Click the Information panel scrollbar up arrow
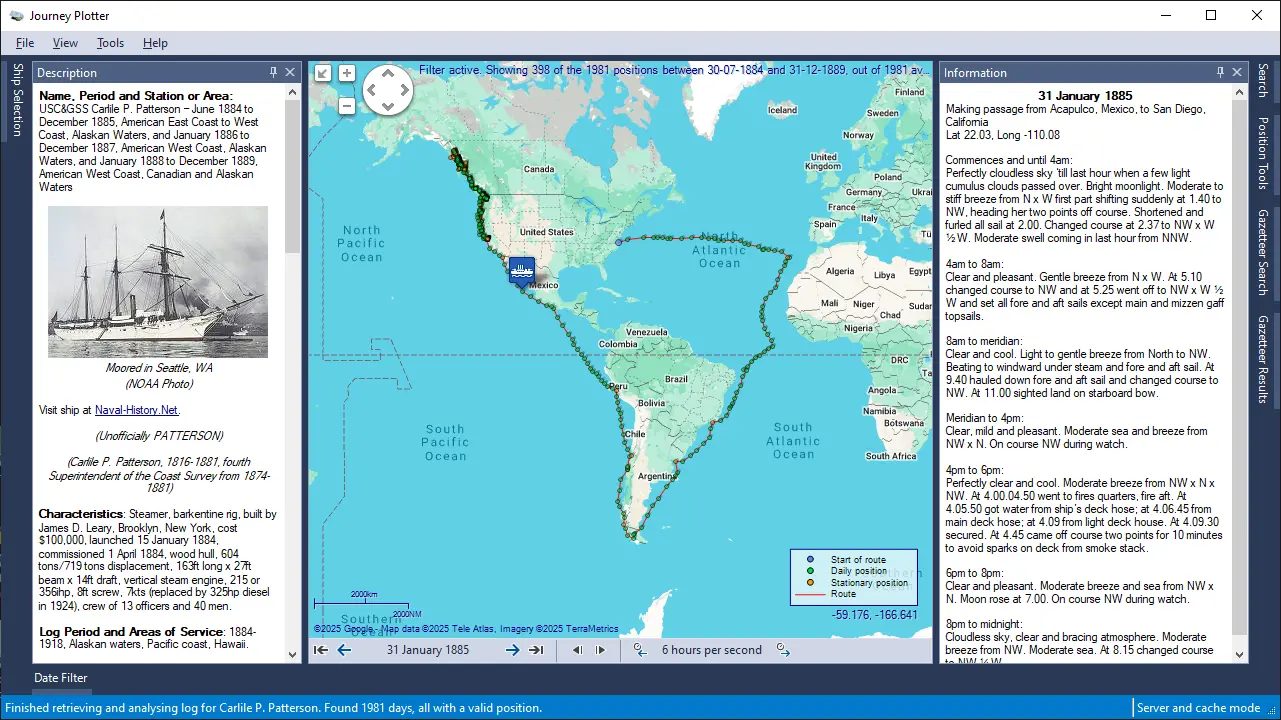 (1240, 92)
